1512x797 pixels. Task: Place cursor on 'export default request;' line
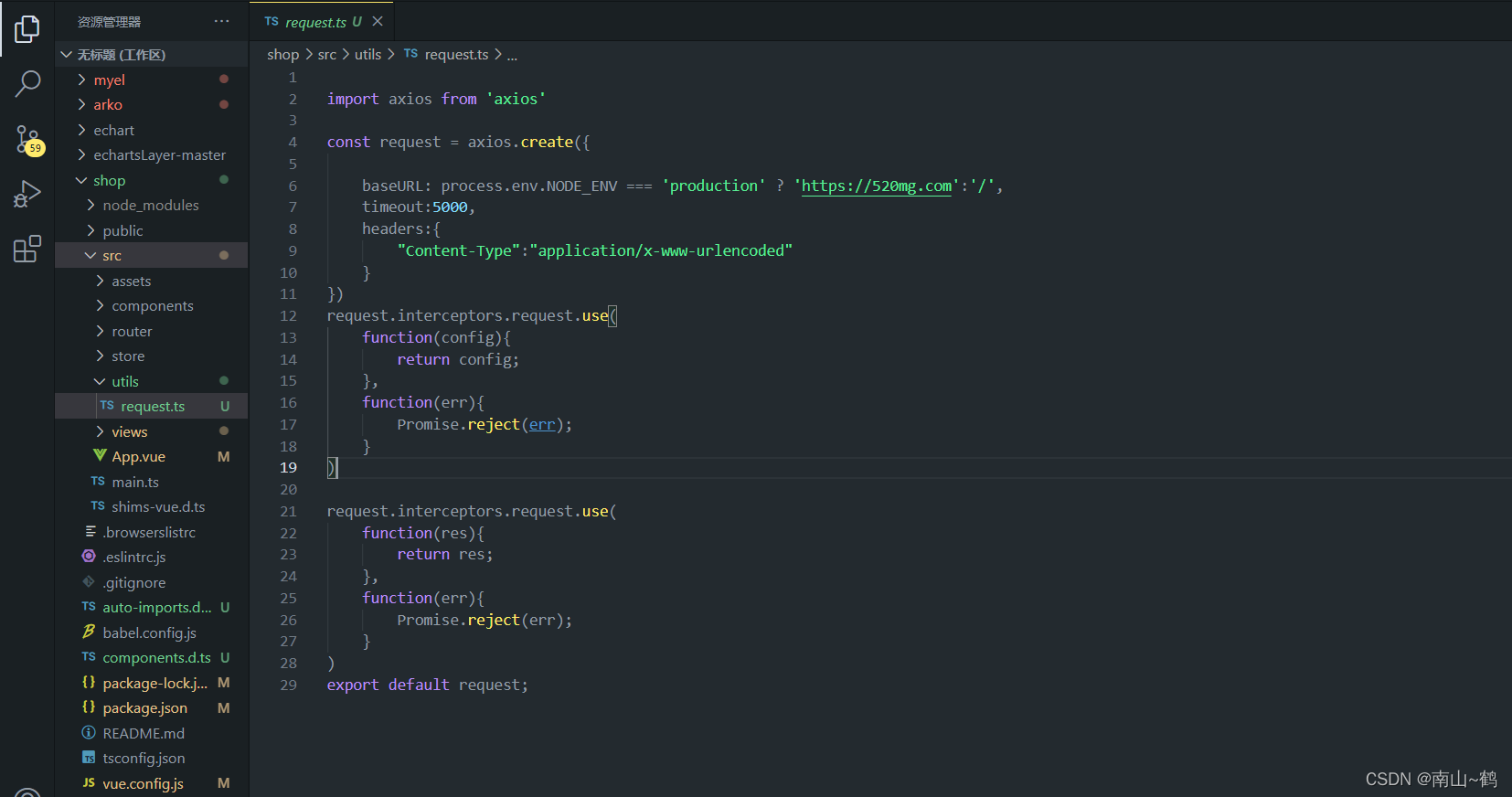pos(427,685)
